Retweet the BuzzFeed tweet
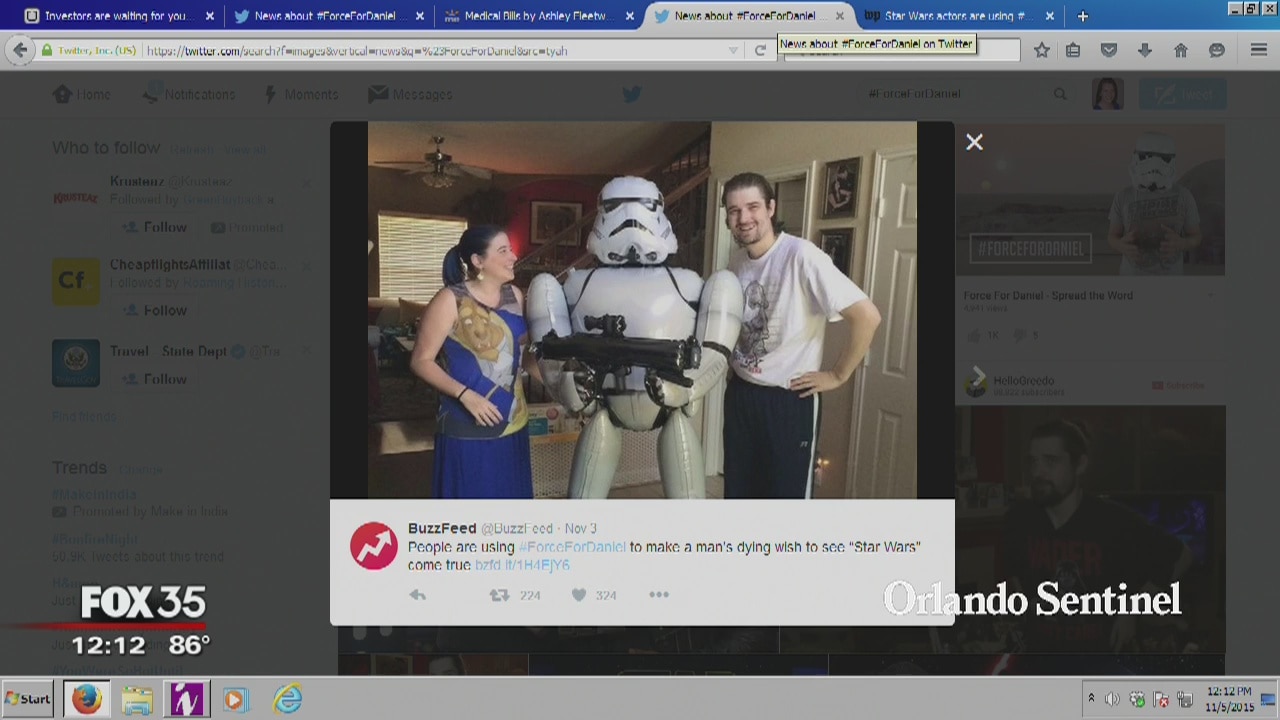The height and width of the screenshot is (720, 1280). click(498, 595)
